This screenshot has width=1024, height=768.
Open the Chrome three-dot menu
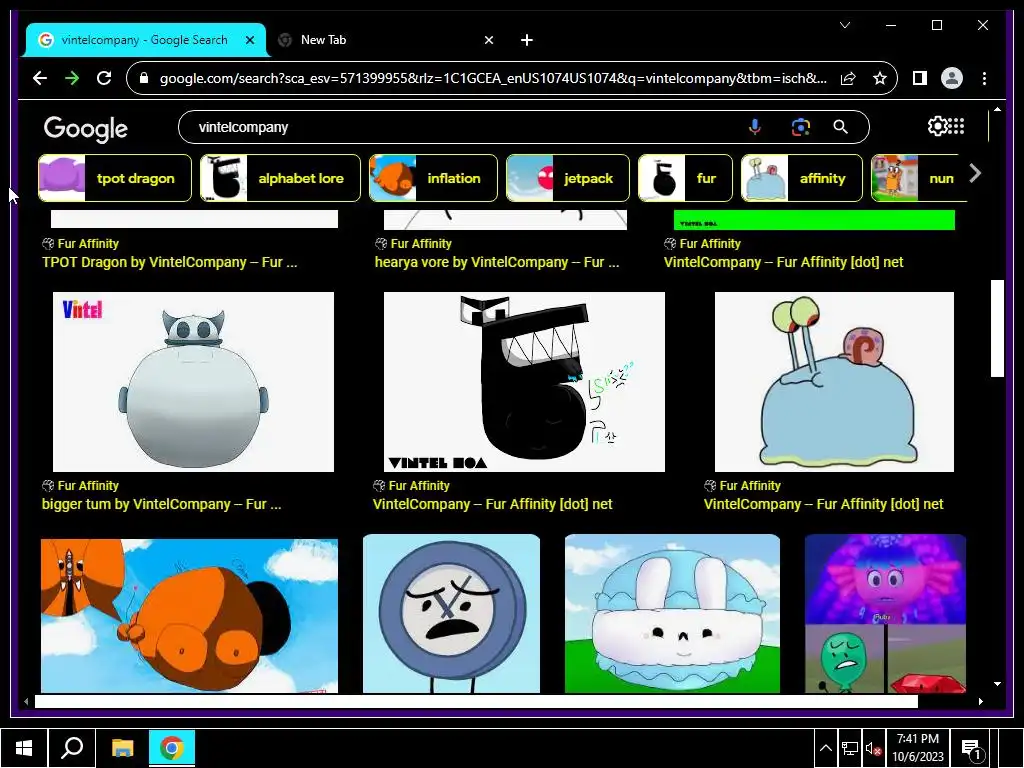pyautogui.click(x=984, y=78)
